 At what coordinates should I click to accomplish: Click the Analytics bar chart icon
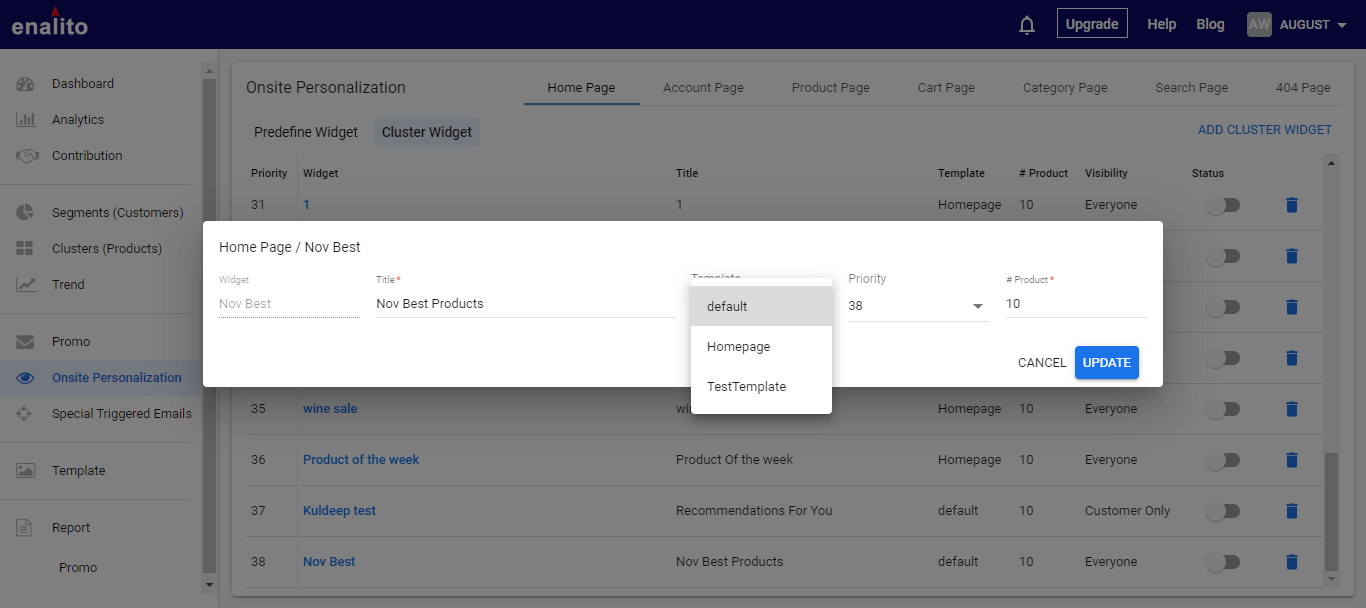coord(26,120)
